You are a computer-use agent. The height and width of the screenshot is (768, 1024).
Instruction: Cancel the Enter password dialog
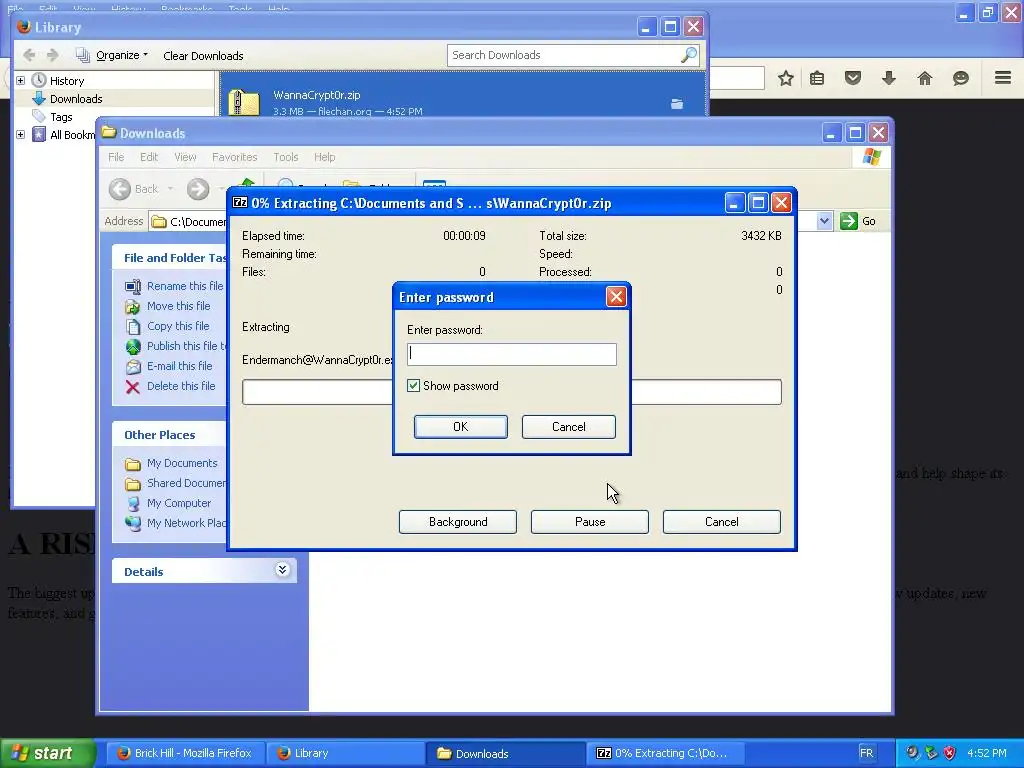click(568, 426)
